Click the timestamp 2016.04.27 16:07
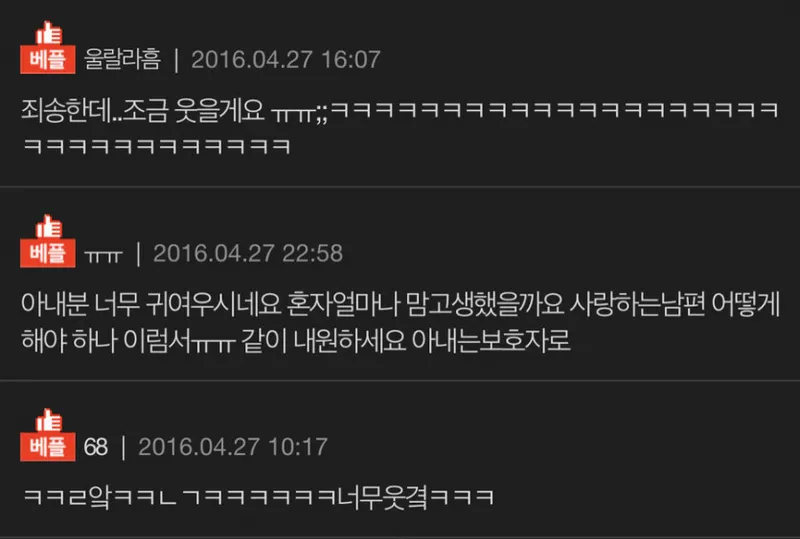 286,60
